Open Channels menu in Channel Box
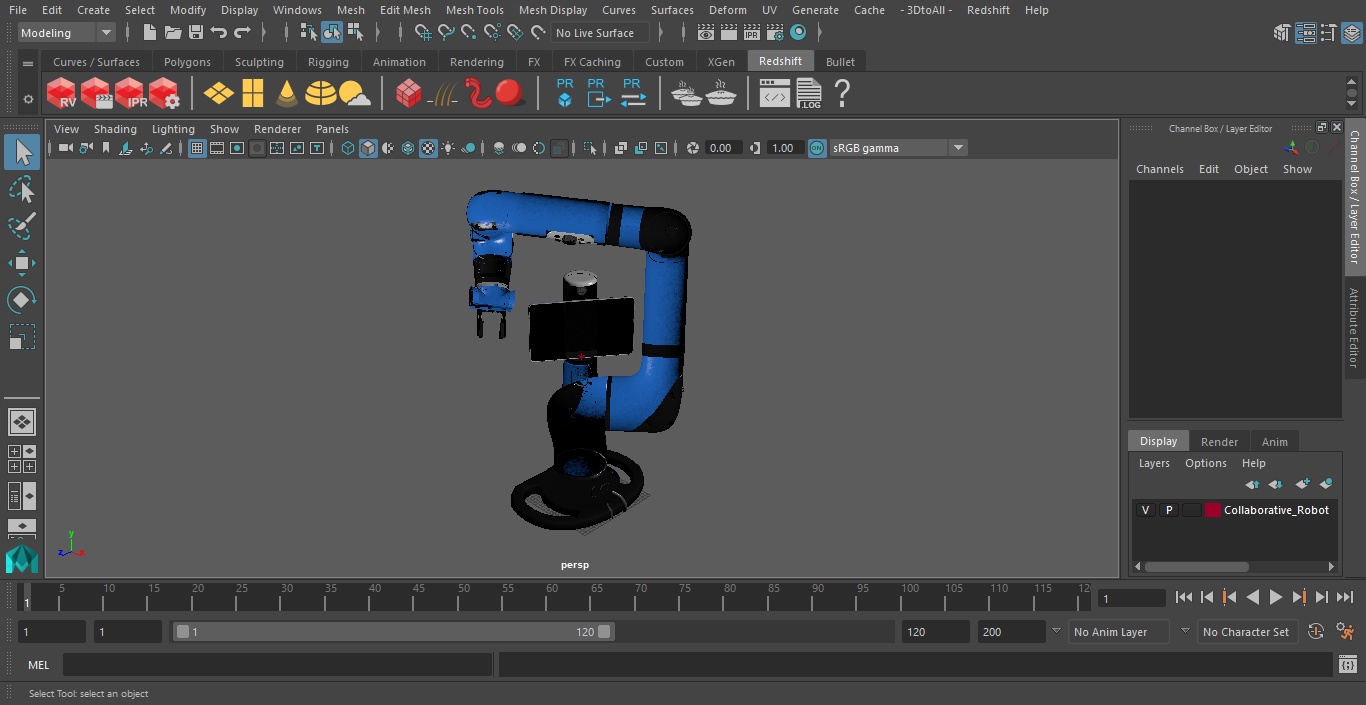The height and width of the screenshot is (705, 1366). click(1159, 169)
